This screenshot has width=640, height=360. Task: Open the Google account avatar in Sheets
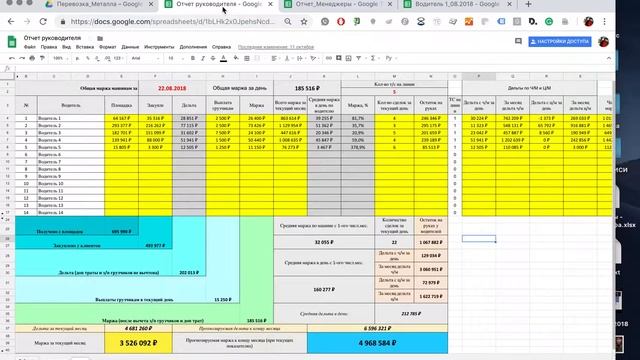click(x=604, y=42)
